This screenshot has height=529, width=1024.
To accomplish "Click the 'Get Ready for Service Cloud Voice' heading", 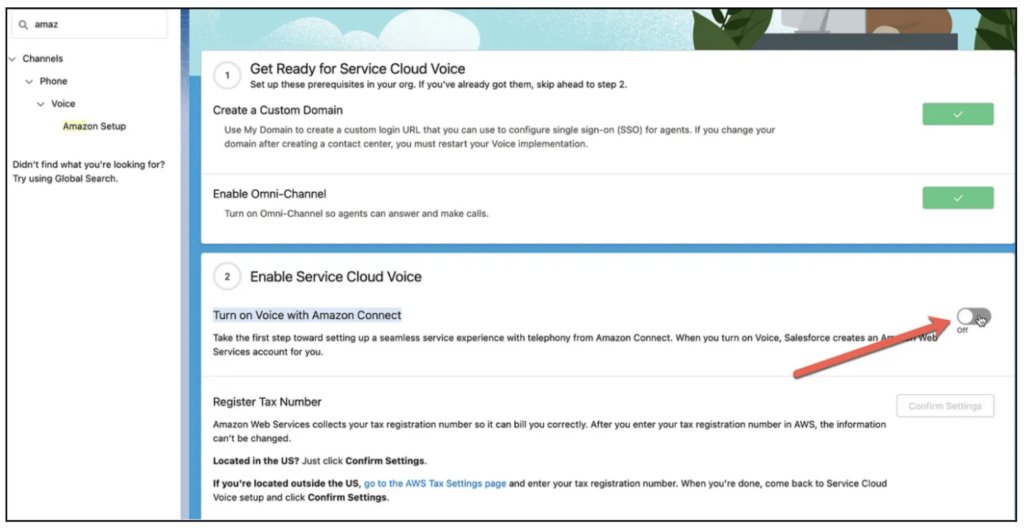I will pos(357,69).
